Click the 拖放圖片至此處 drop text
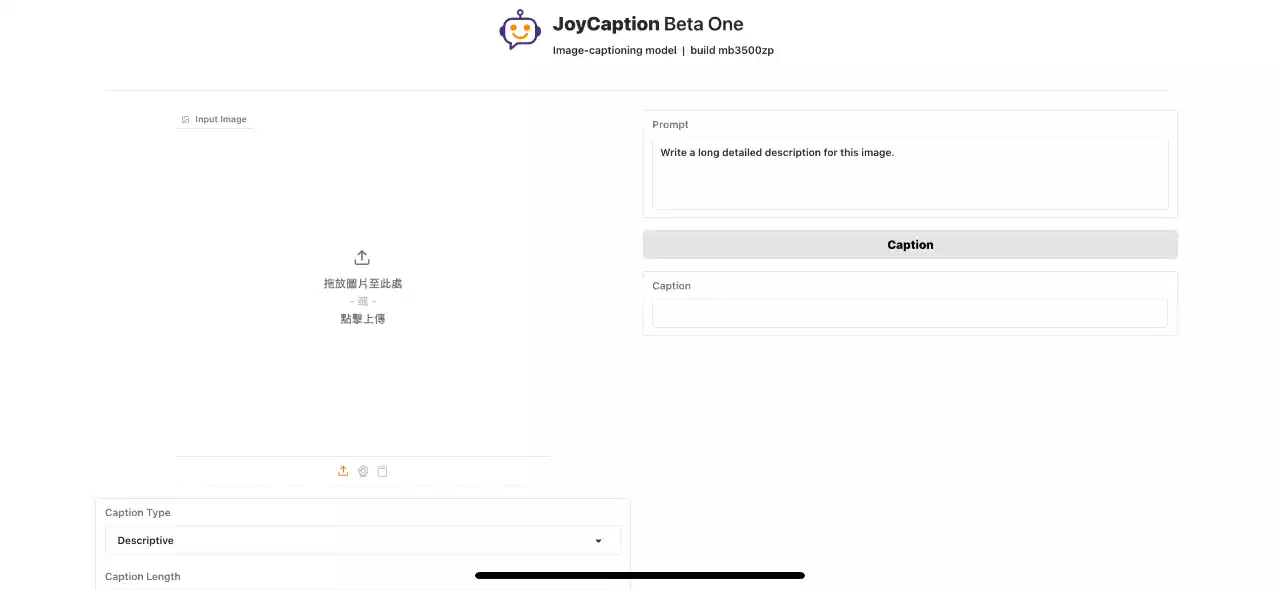Viewport: 1280px width, 590px height. pyautogui.click(x=363, y=284)
